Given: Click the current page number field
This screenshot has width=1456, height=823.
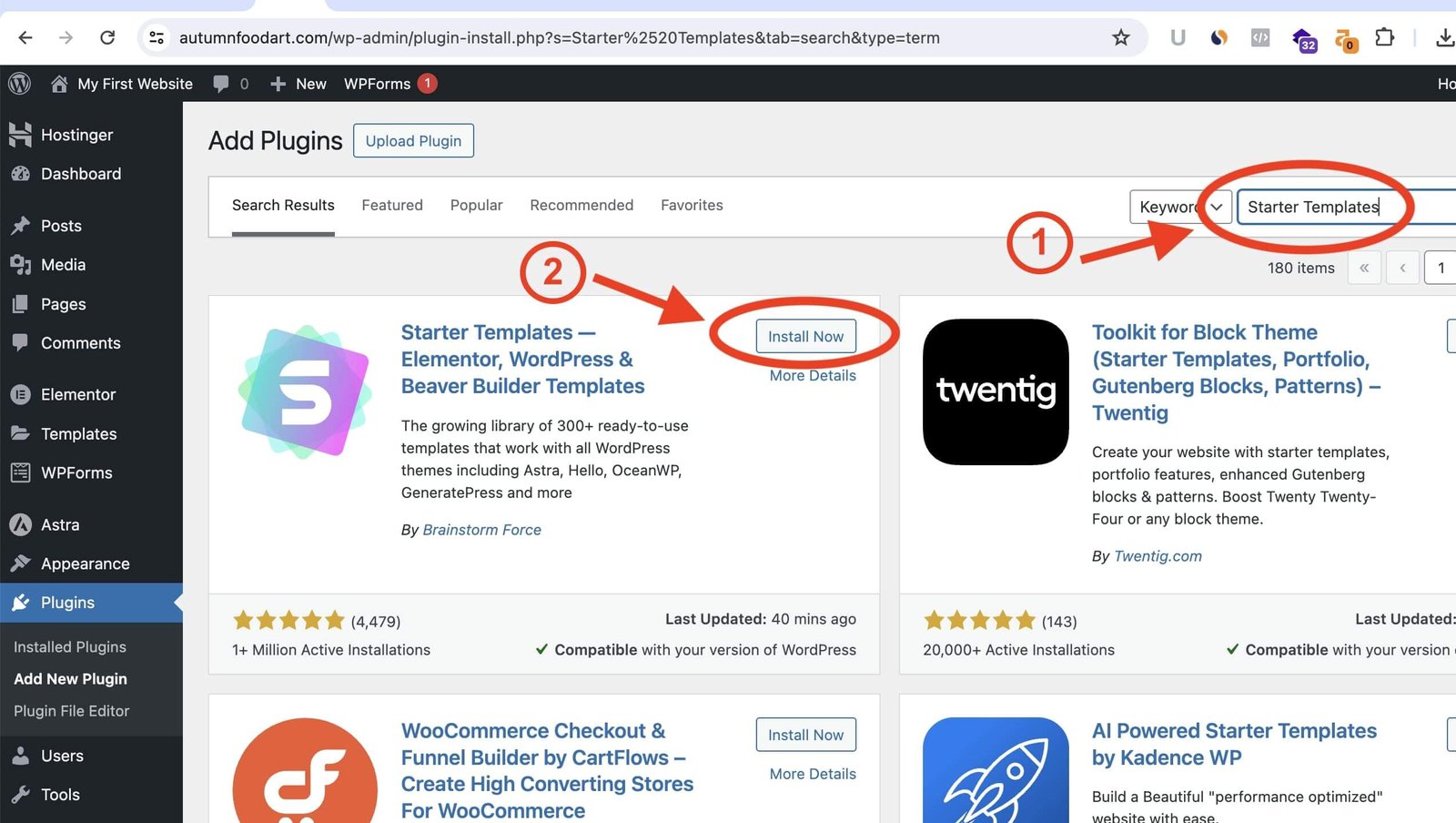Looking at the screenshot, I should pyautogui.click(x=1440, y=268).
